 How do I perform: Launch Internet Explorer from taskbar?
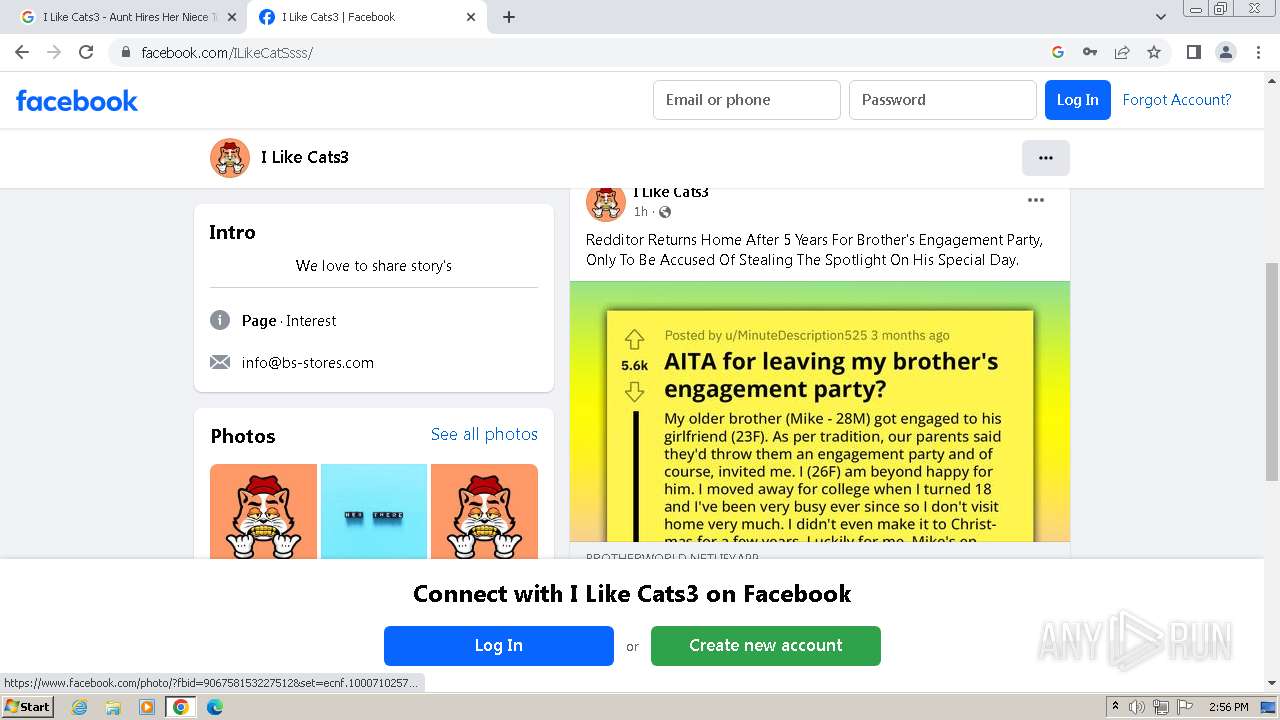click(x=80, y=707)
